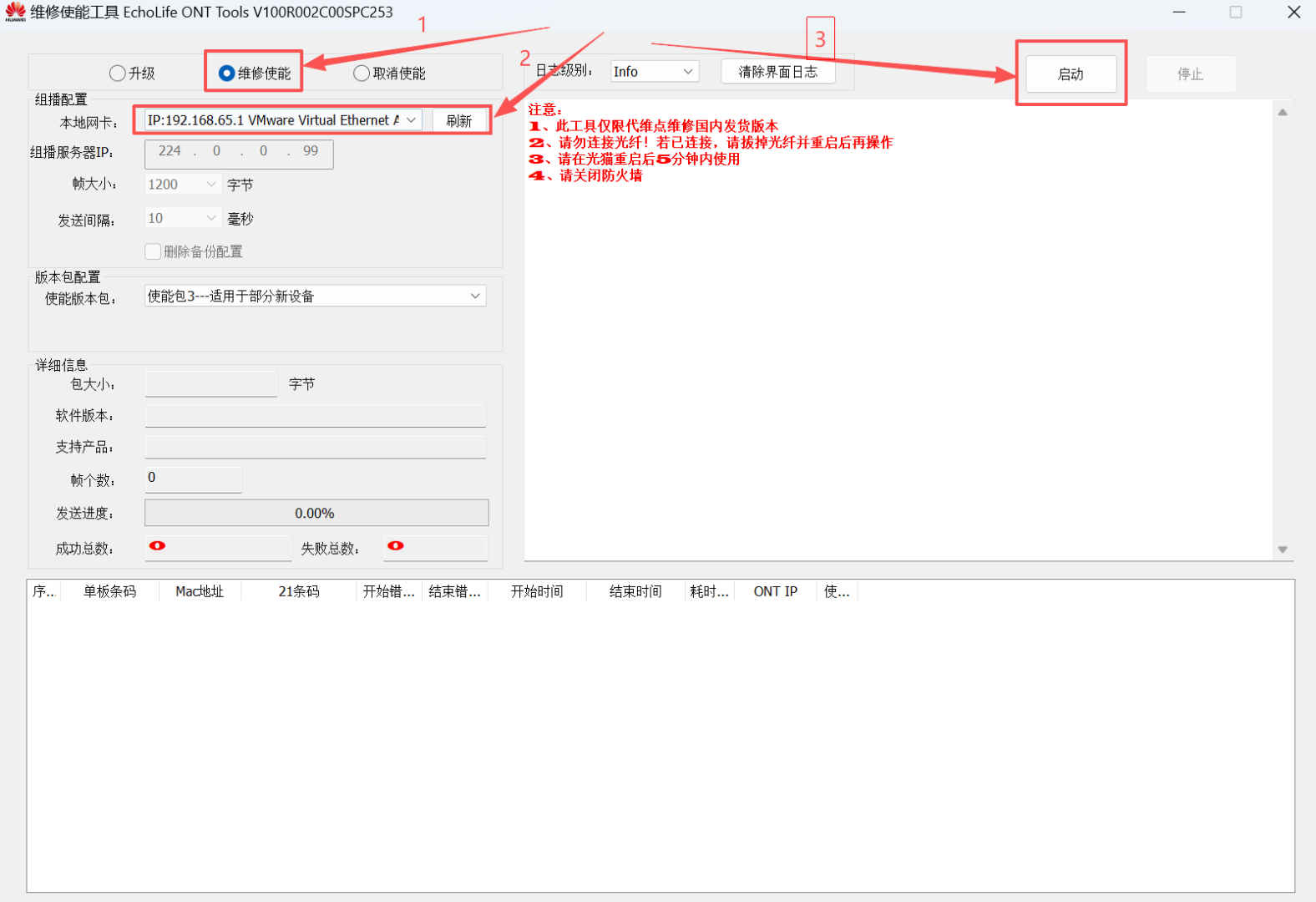Click the 停止 stop button
The image size is (1316, 902).
coord(1190,73)
